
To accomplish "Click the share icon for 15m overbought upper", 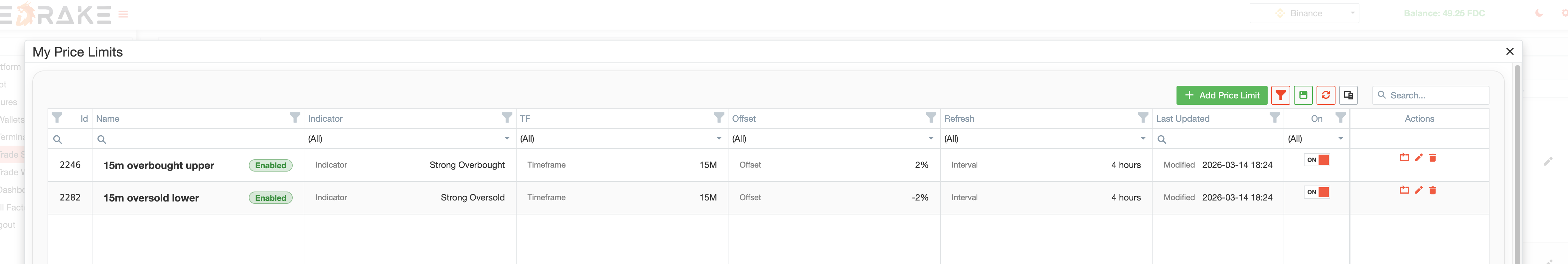I will pos(1404,158).
